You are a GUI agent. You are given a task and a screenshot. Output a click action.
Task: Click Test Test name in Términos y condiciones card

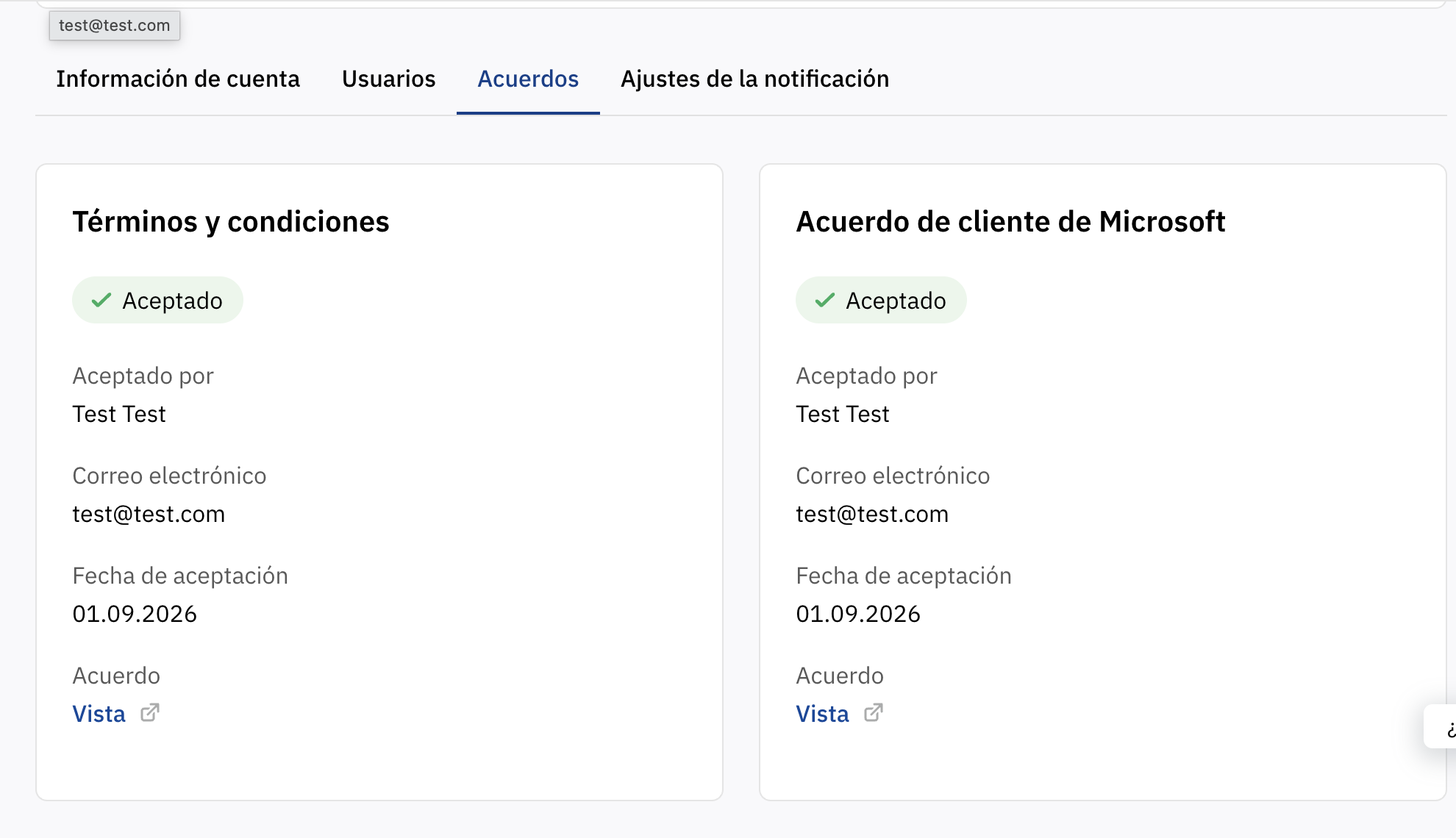pyautogui.click(x=119, y=414)
